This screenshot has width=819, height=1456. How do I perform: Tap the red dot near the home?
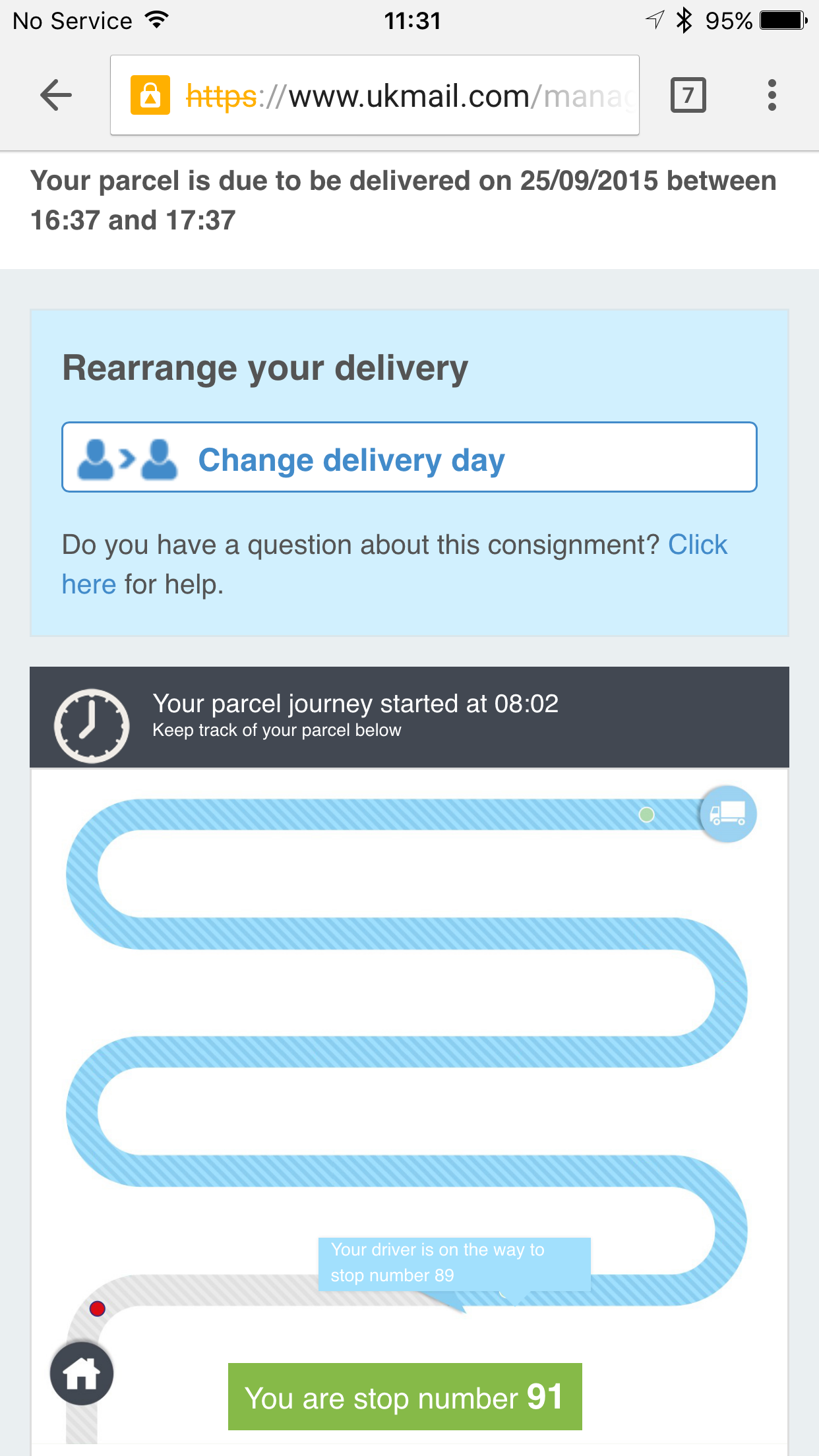98,1309
